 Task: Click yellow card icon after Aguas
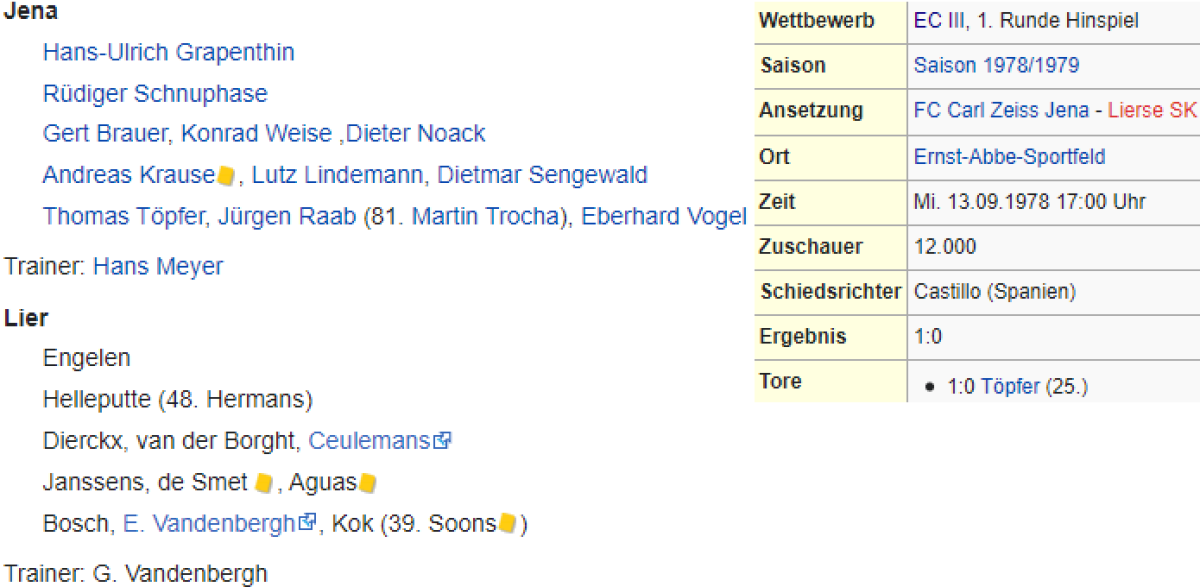[368, 483]
